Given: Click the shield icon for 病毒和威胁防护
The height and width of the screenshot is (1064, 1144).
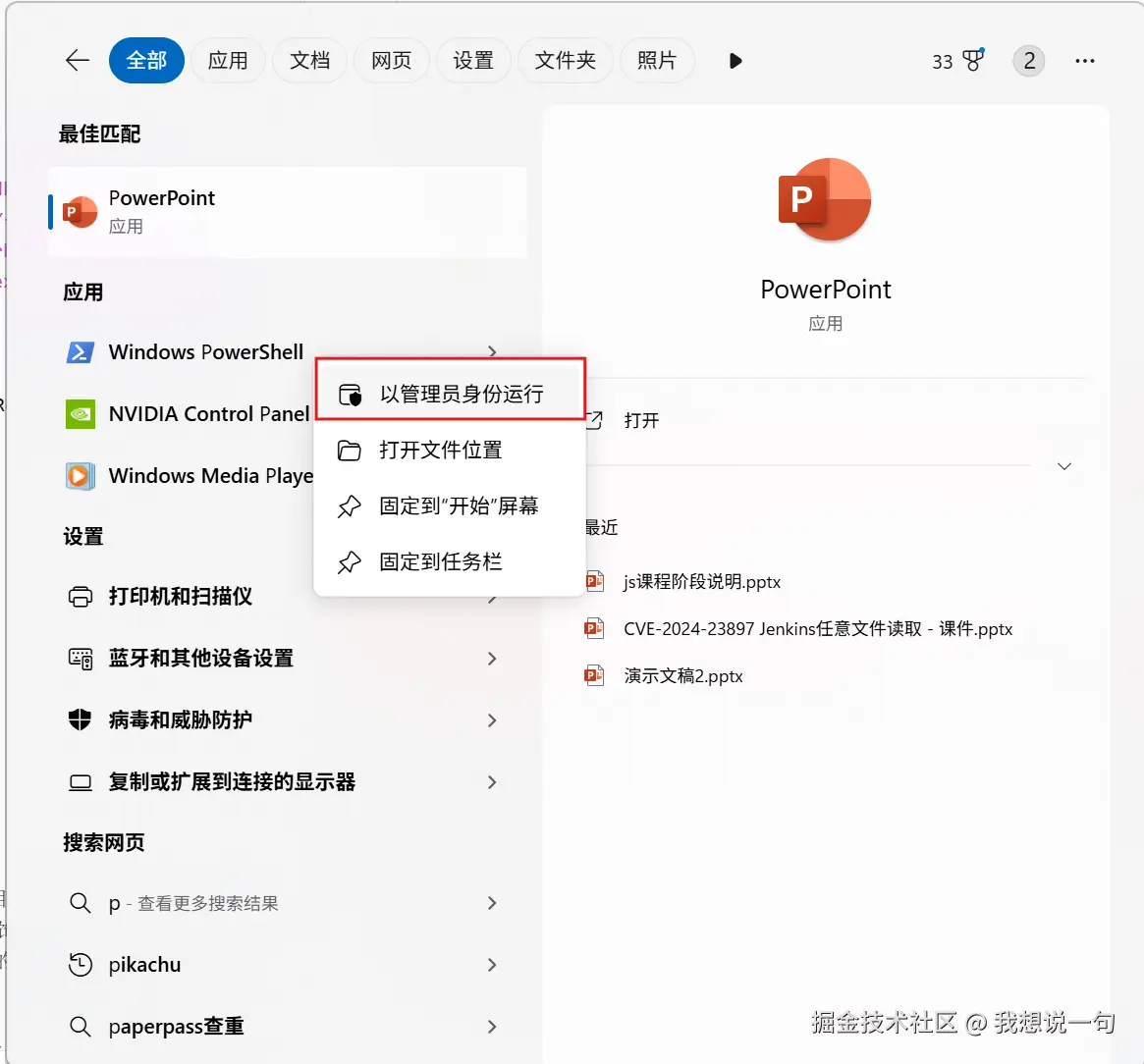Looking at the screenshot, I should click(x=81, y=720).
